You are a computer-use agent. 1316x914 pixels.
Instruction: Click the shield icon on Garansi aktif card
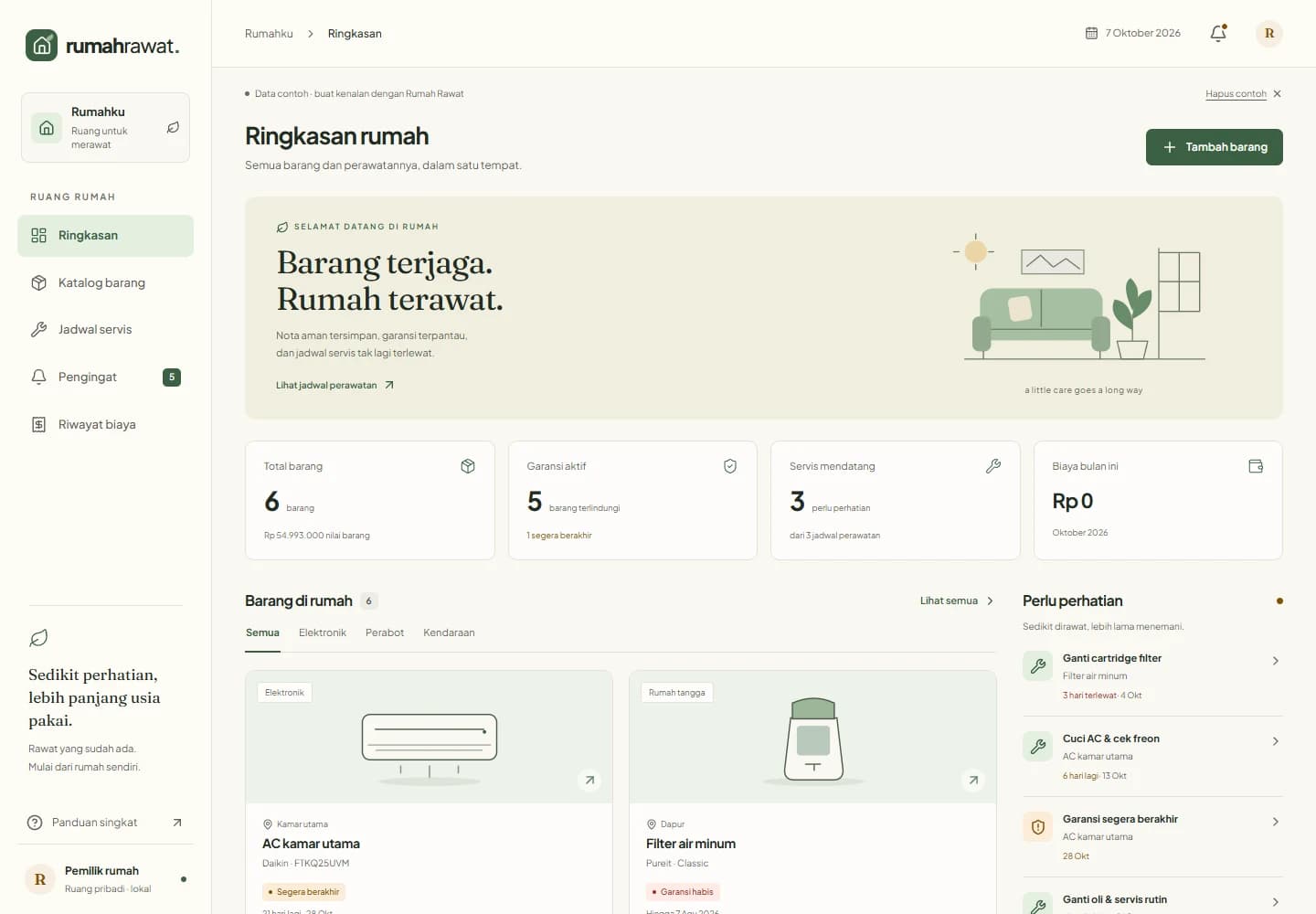730,466
